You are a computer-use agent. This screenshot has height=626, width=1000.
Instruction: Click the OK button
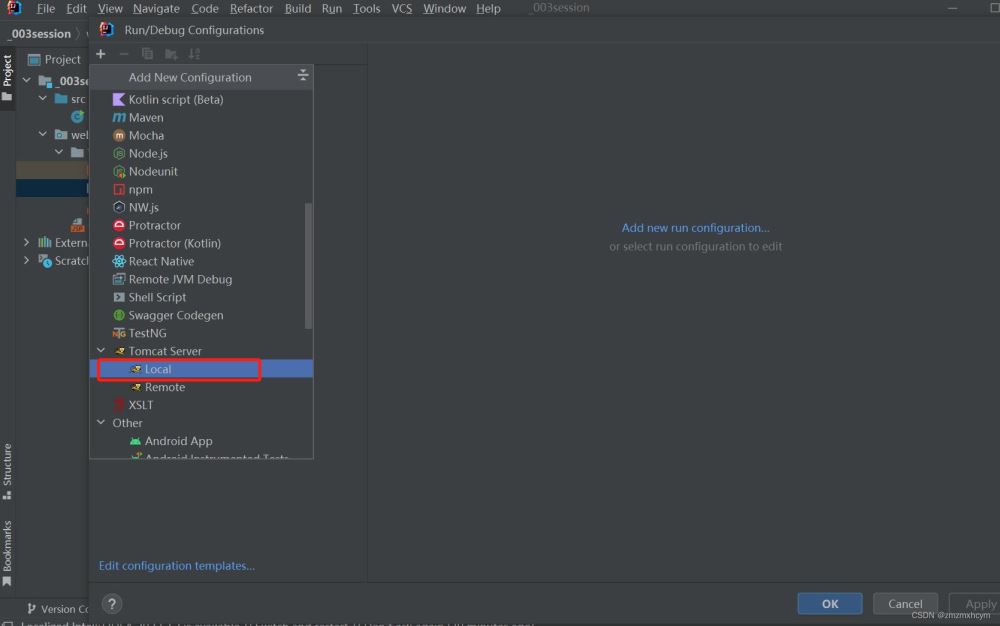click(830, 604)
